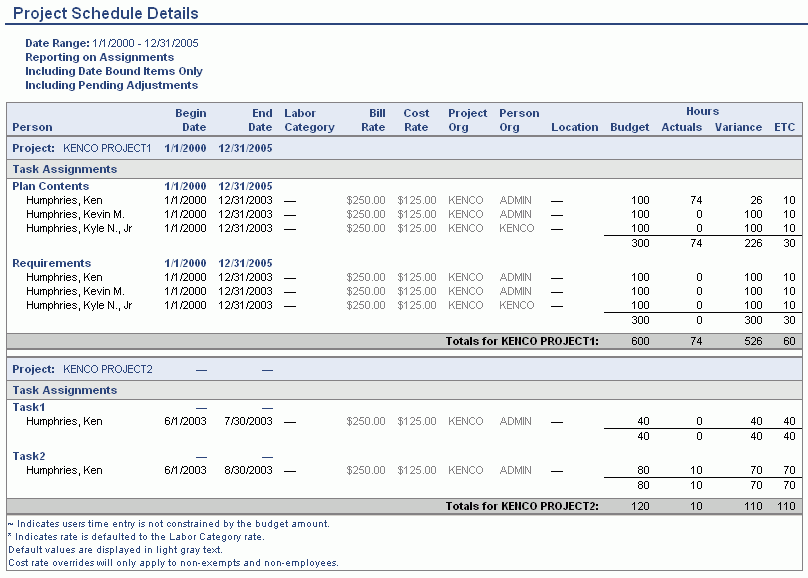808x578 pixels.
Task: Click the "Totals for KENCO PROJECT1:" label
Action: point(522,341)
